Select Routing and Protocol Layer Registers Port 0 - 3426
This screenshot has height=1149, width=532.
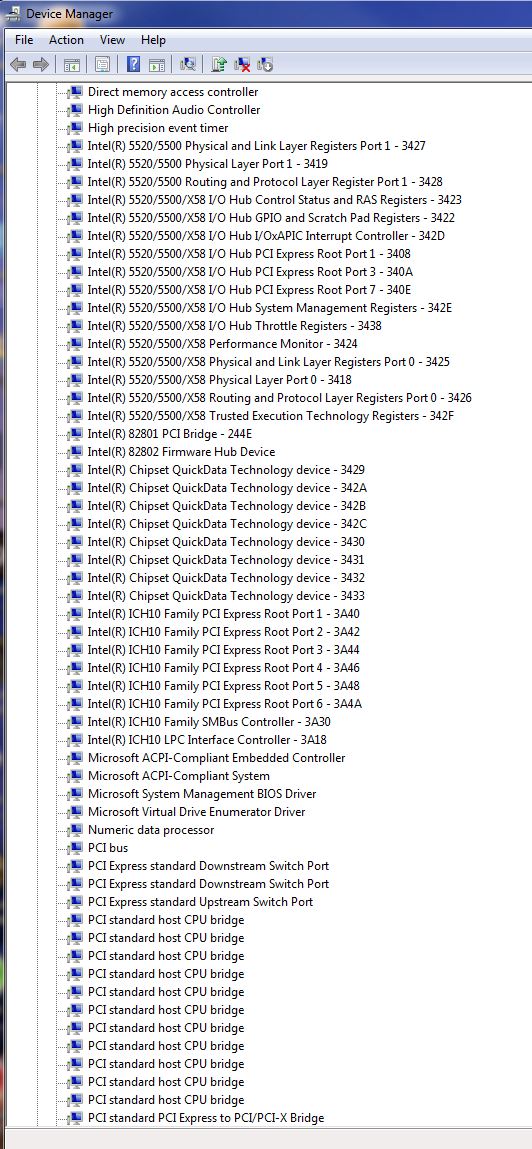click(x=279, y=398)
